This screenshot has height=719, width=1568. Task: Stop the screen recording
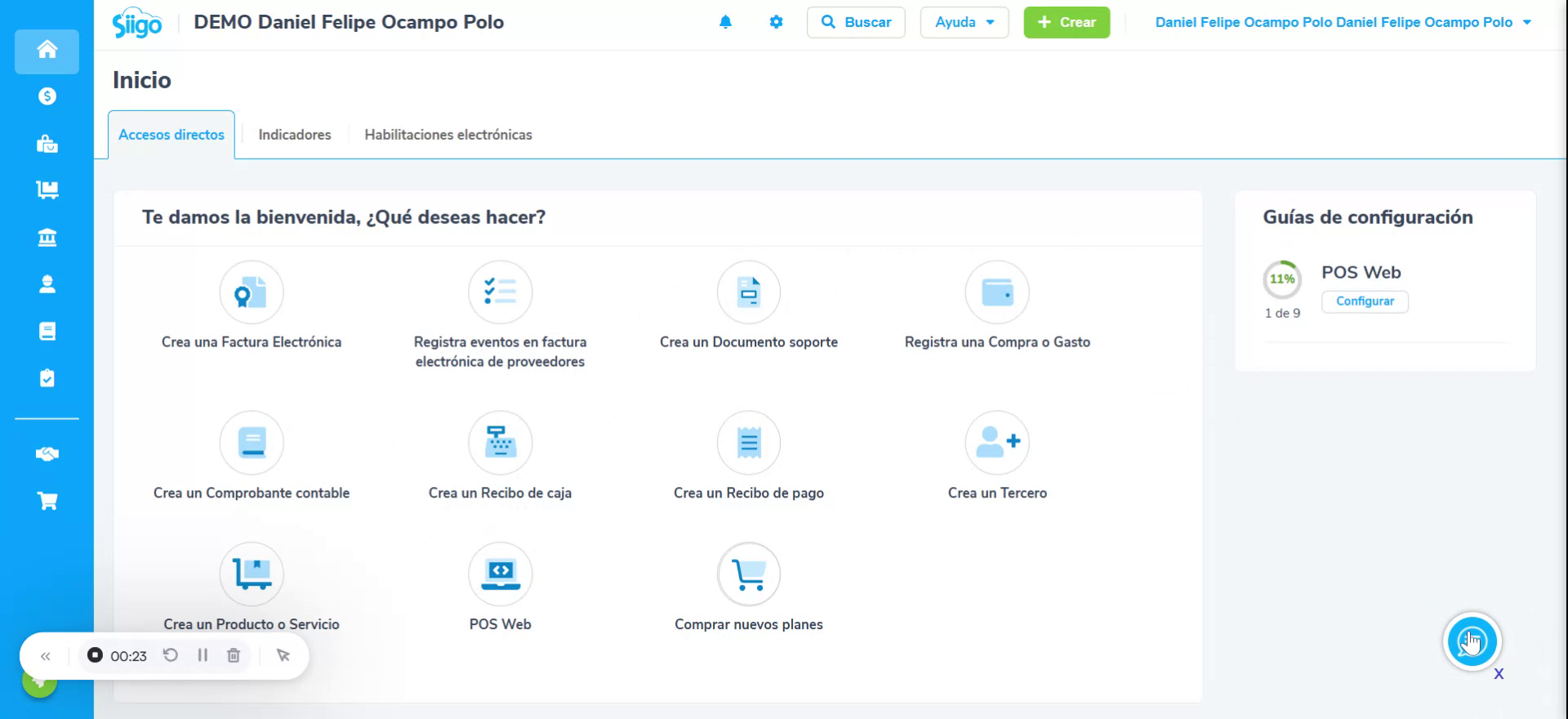coord(95,655)
